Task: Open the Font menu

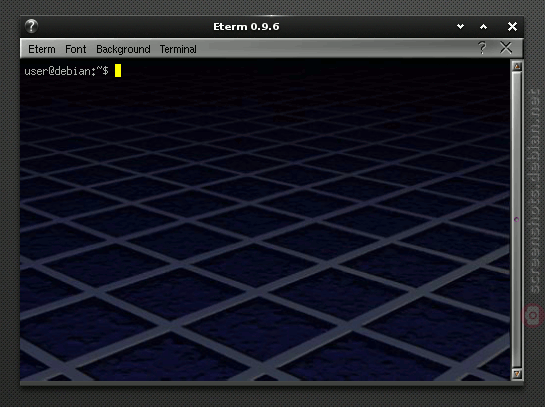Action: [75, 49]
